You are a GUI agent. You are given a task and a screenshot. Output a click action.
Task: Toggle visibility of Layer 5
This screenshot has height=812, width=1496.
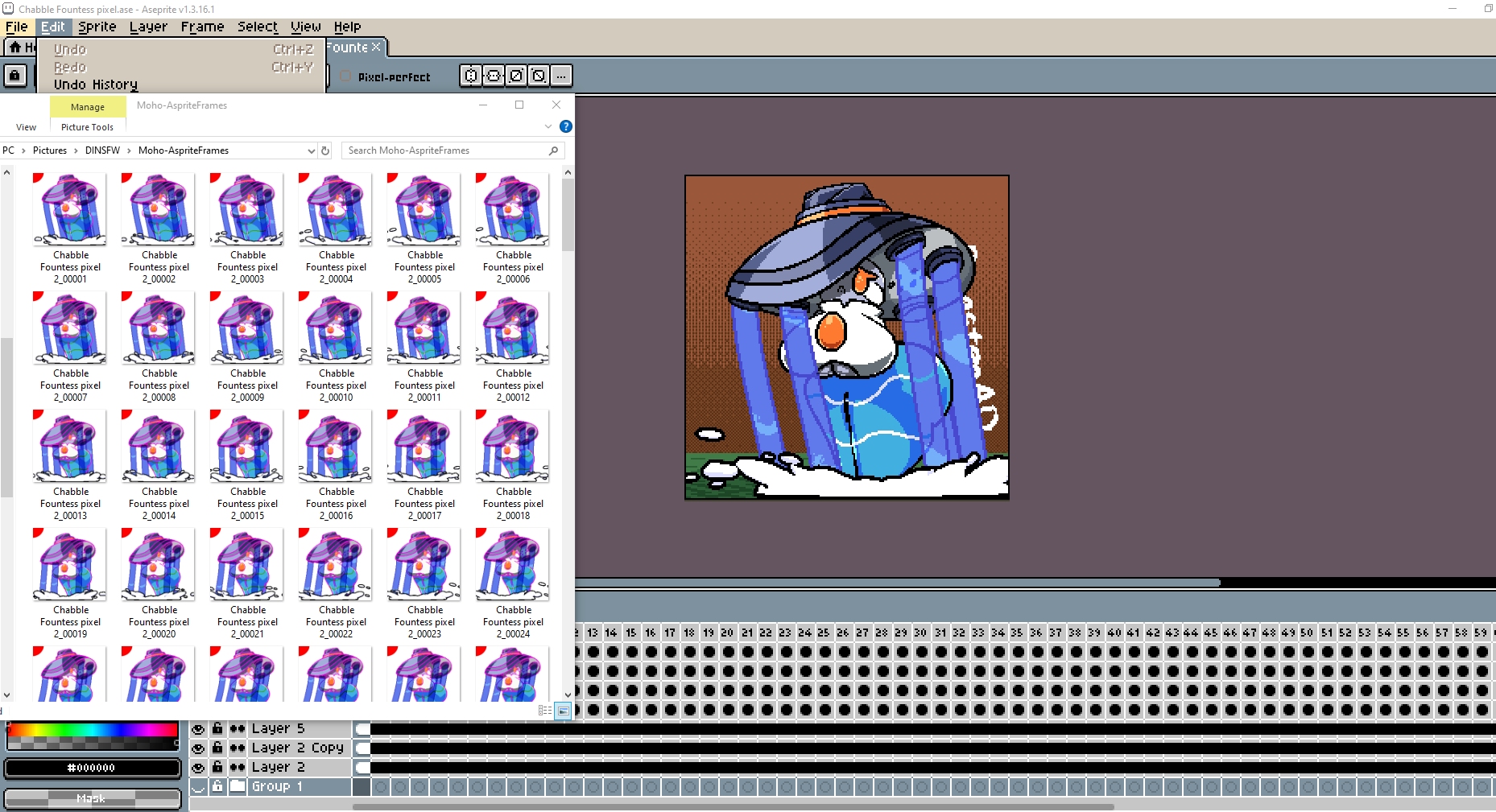coord(198,729)
